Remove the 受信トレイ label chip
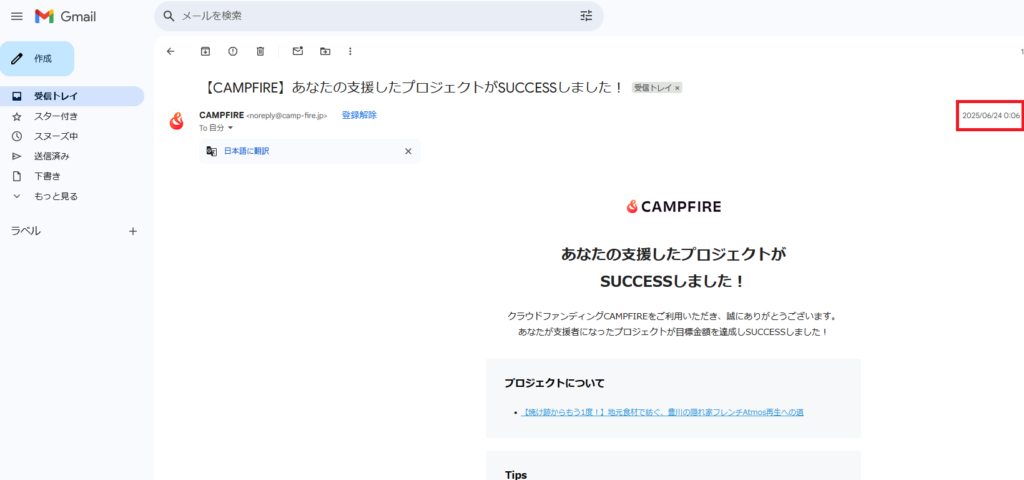The height and width of the screenshot is (480, 1024). pos(677,88)
